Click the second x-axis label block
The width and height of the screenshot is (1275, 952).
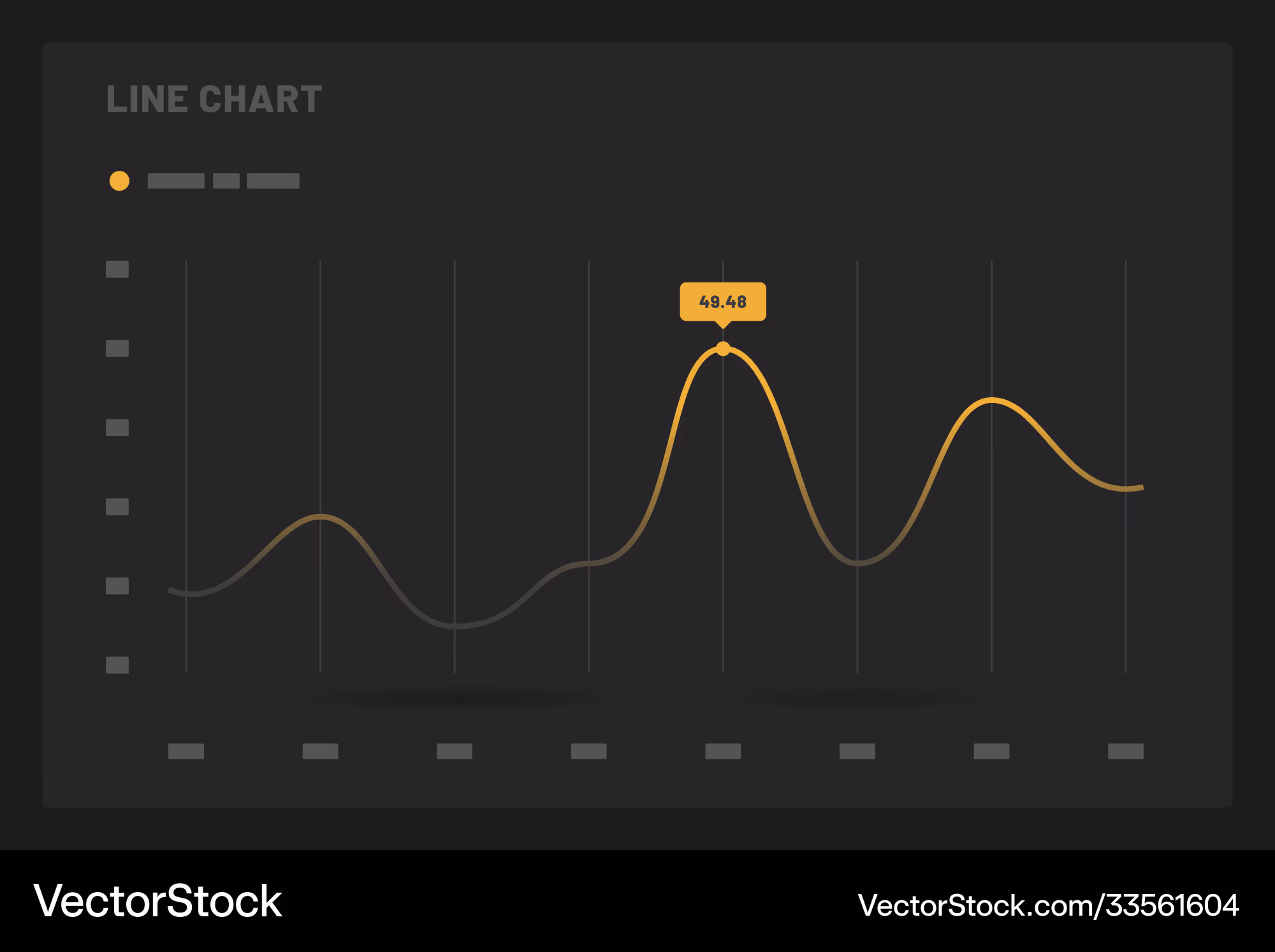(x=320, y=751)
